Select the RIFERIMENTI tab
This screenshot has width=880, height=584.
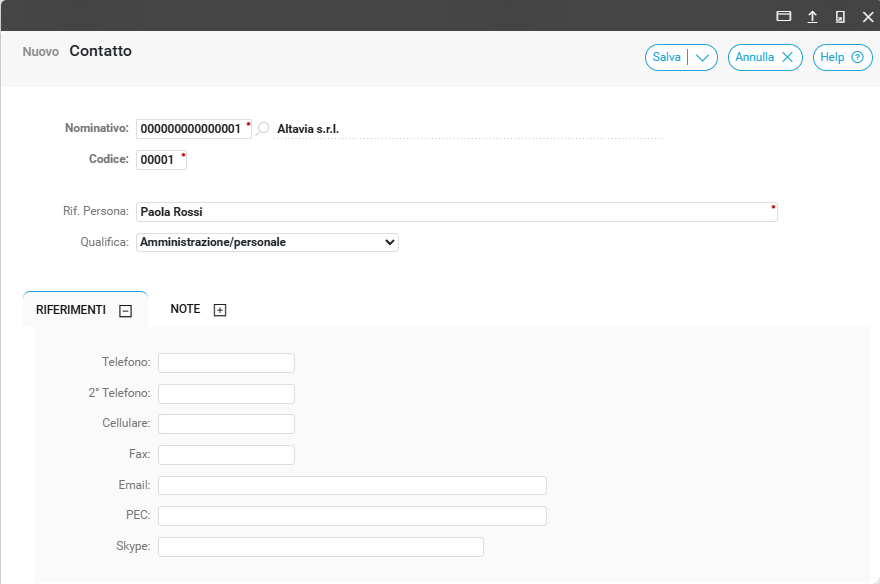pyautogui.click(x=71, y=310)
